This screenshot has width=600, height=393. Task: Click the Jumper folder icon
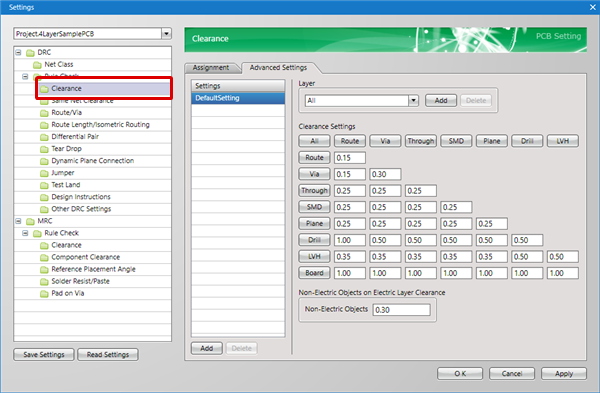point(44,173)
